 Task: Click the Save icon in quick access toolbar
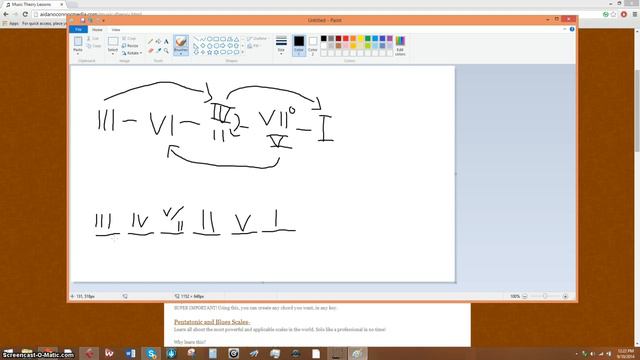coord(82,20)
